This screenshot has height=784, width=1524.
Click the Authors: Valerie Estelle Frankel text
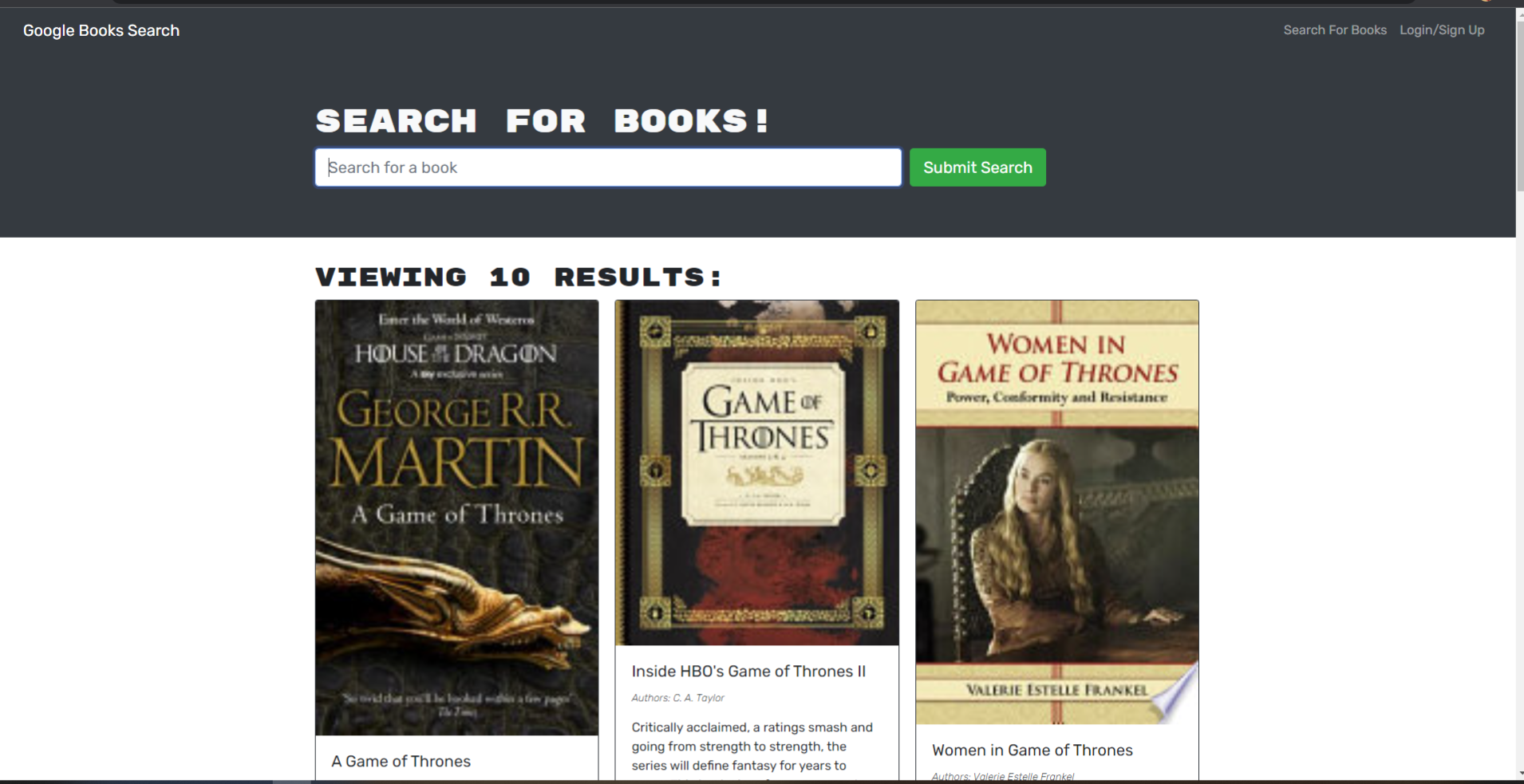(1003, 776)
